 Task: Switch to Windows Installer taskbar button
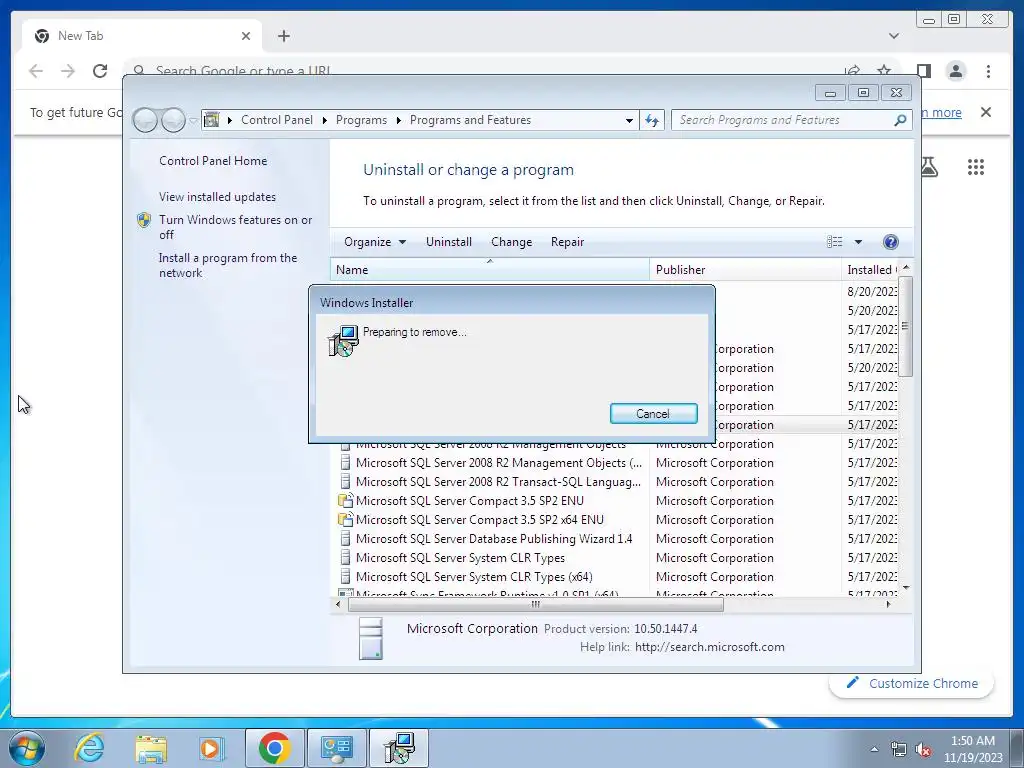click(x=399, y=748)
